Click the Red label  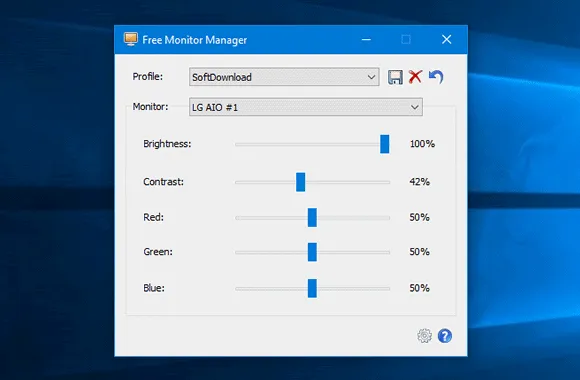tap(154, 217)
